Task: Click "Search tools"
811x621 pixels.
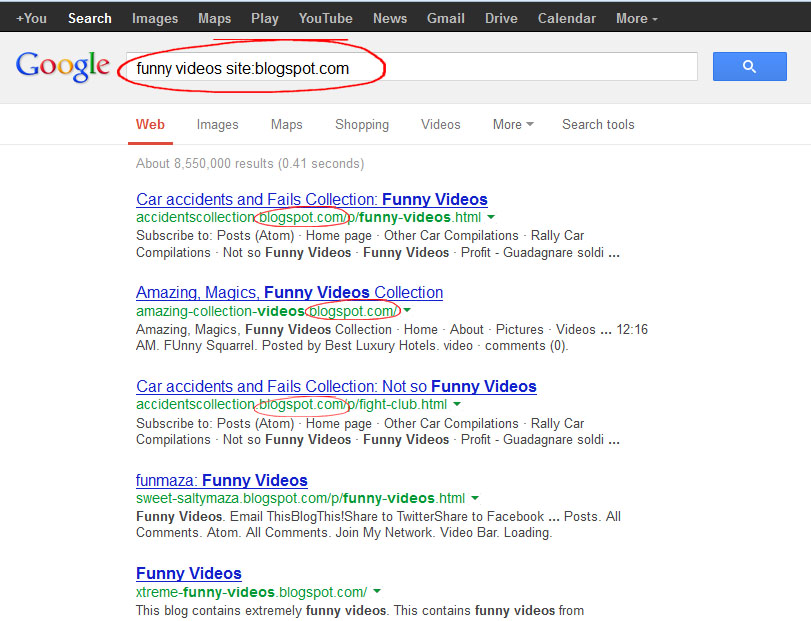Action: pyautogui.click(x=597, y=124)
